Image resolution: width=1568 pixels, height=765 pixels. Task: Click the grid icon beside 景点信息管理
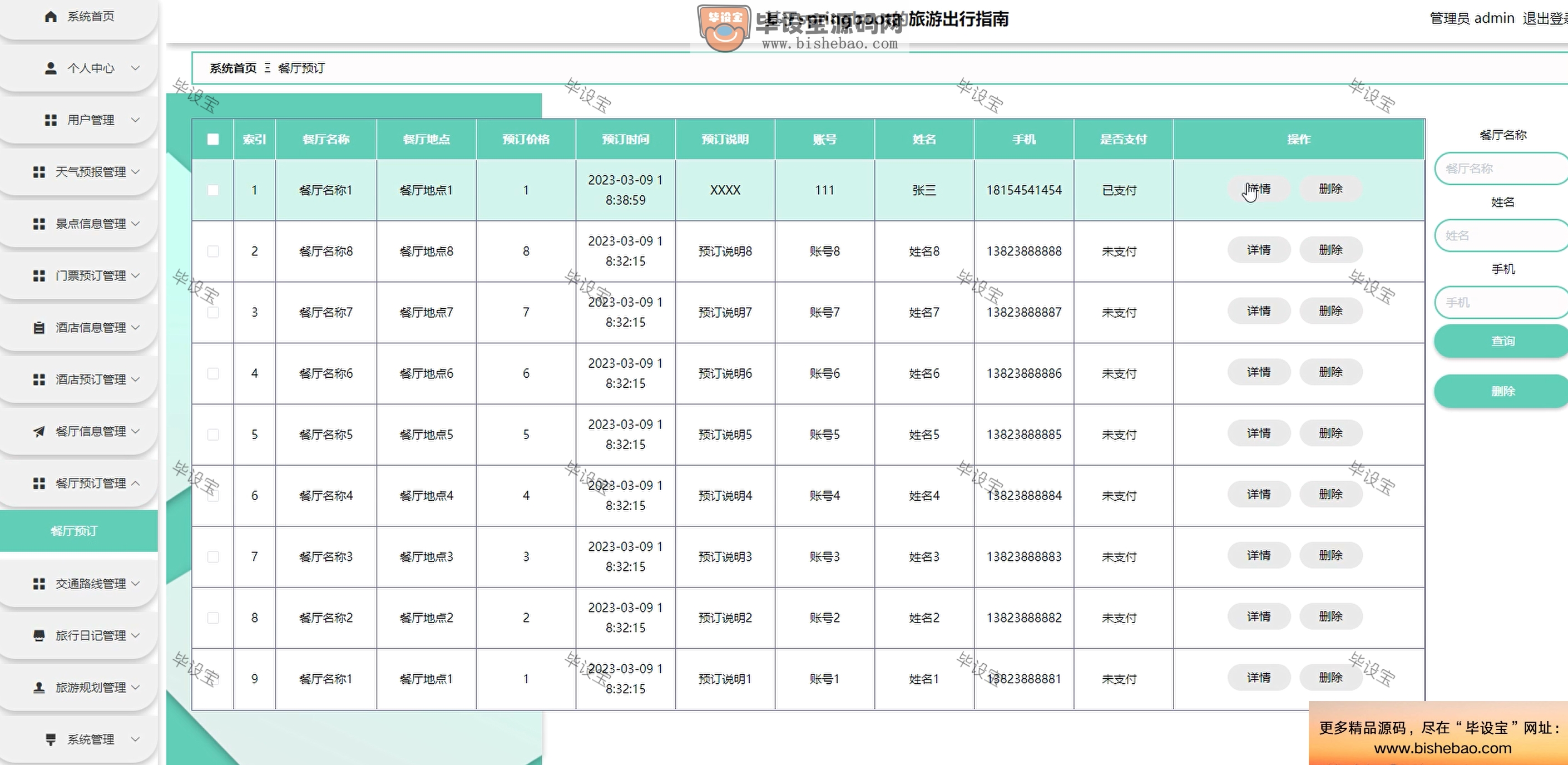[x=39, y=224]
